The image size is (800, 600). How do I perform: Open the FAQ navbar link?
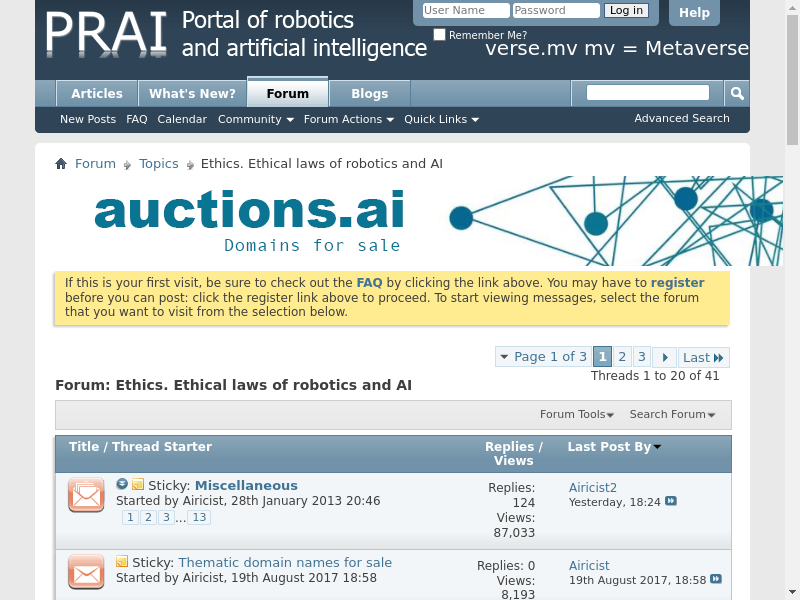tap(137, 119)
